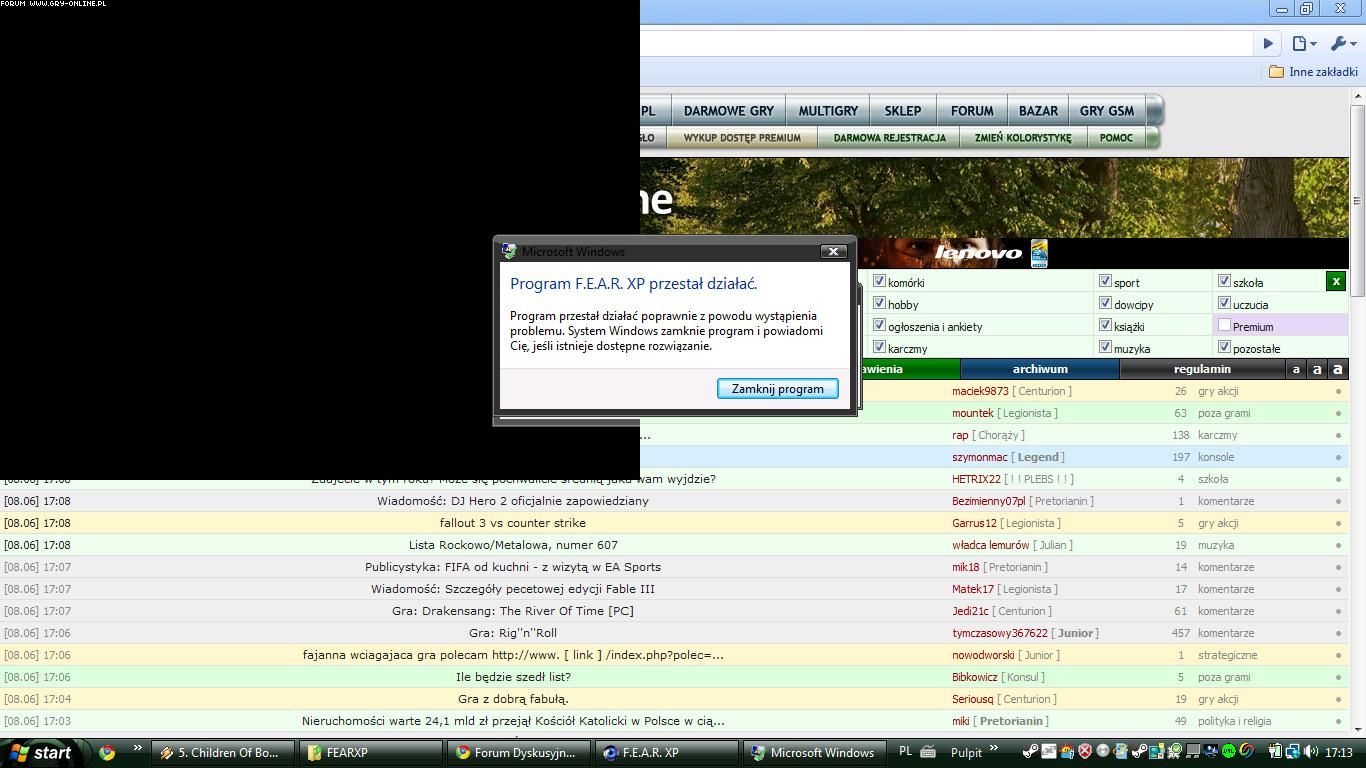
Task: Open the FORUM tab
Action: point(972,111)
